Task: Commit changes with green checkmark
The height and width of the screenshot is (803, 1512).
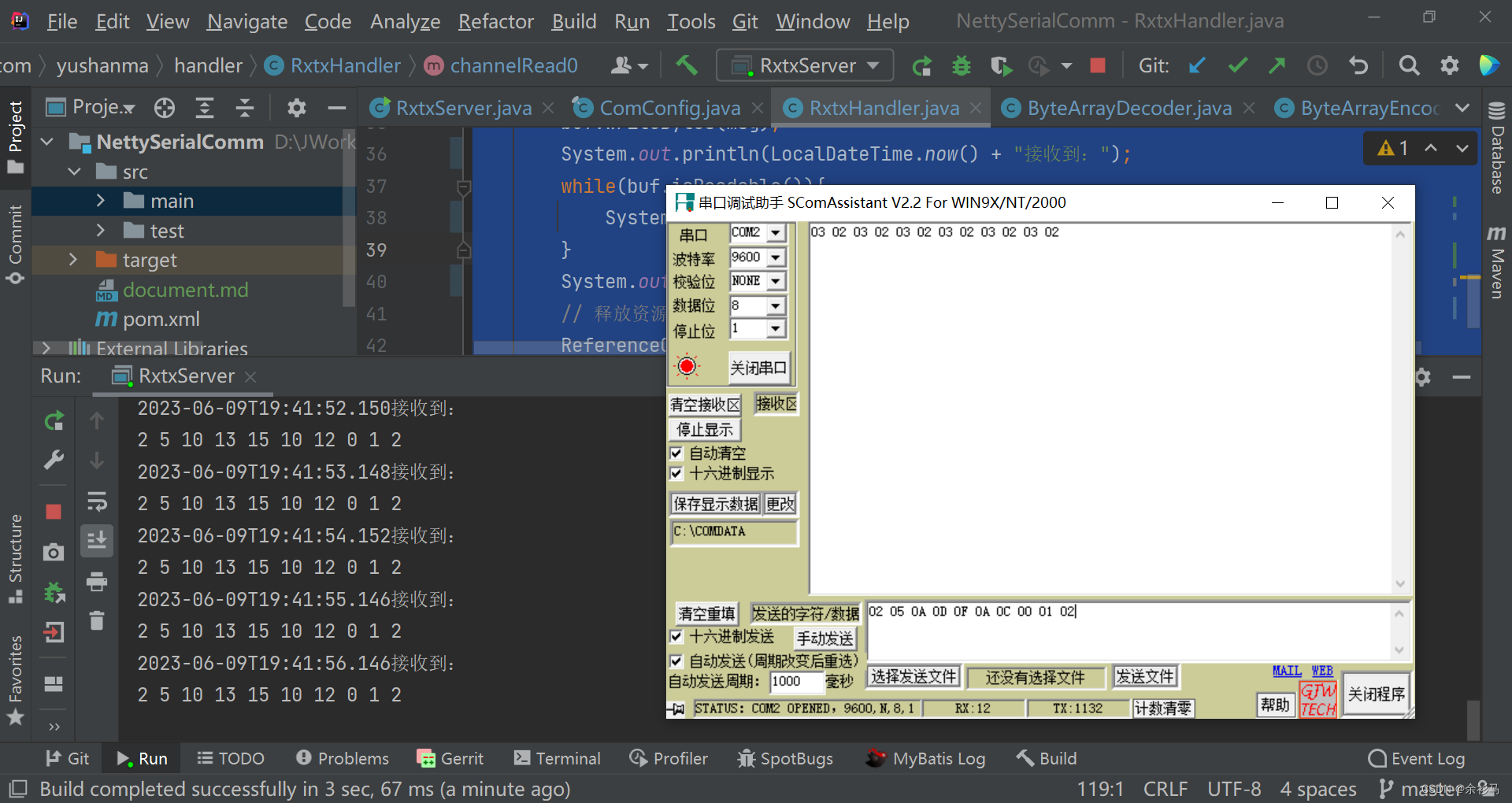Action: click(1238, 65)
